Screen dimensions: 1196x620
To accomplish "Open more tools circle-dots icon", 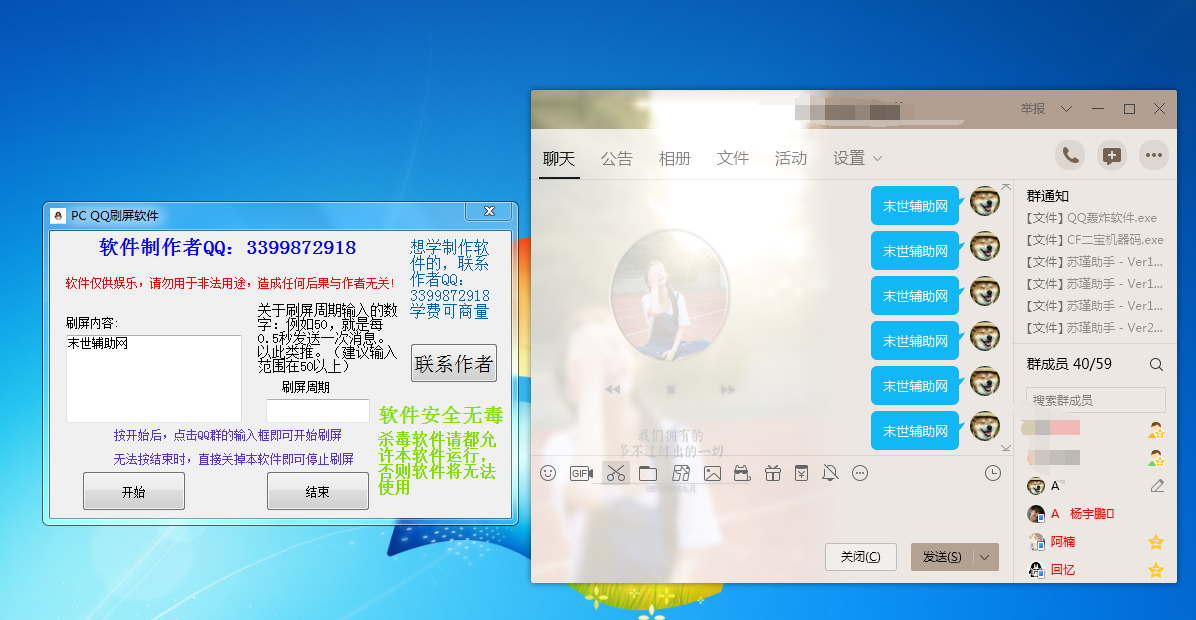I will pyautogui.click(x=860, y=474).
